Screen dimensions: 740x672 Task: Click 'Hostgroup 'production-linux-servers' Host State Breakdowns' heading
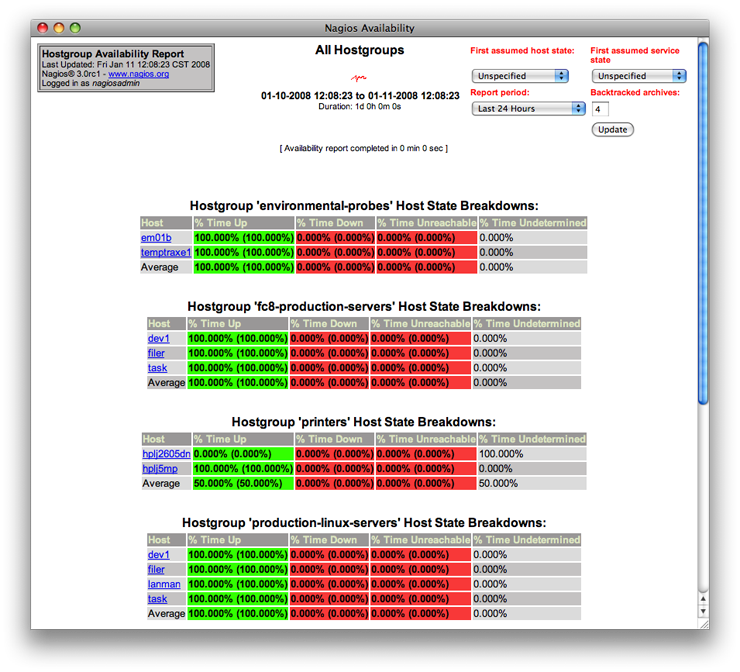point(364,523)
